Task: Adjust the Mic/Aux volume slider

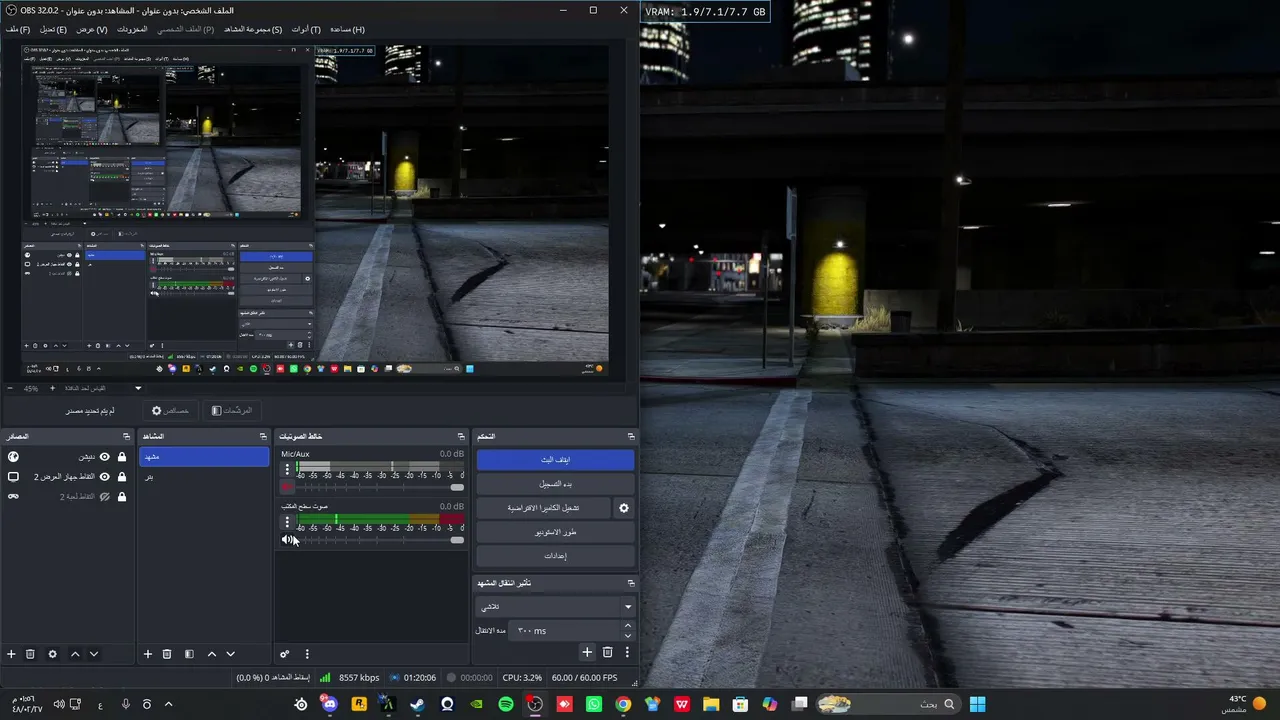Action: [x=381, y=487]
